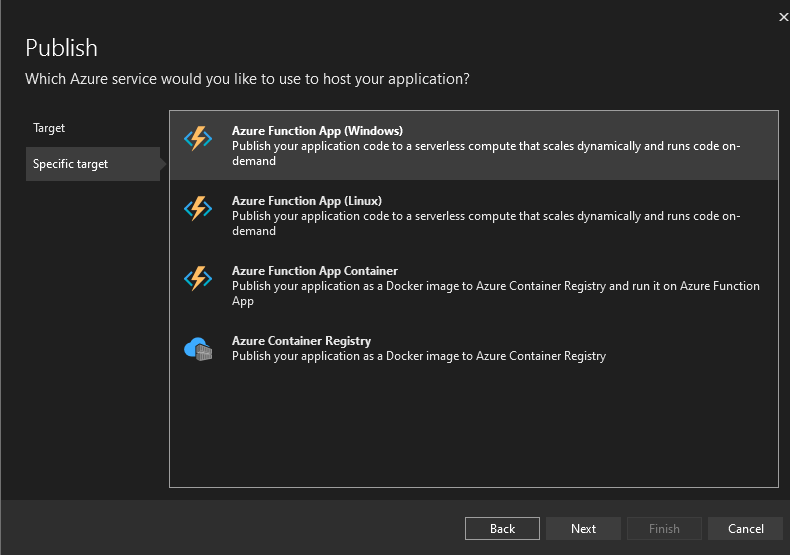Switch to the Target step
This screenshot has width=790, height=555.
click(x=49, y=128)
